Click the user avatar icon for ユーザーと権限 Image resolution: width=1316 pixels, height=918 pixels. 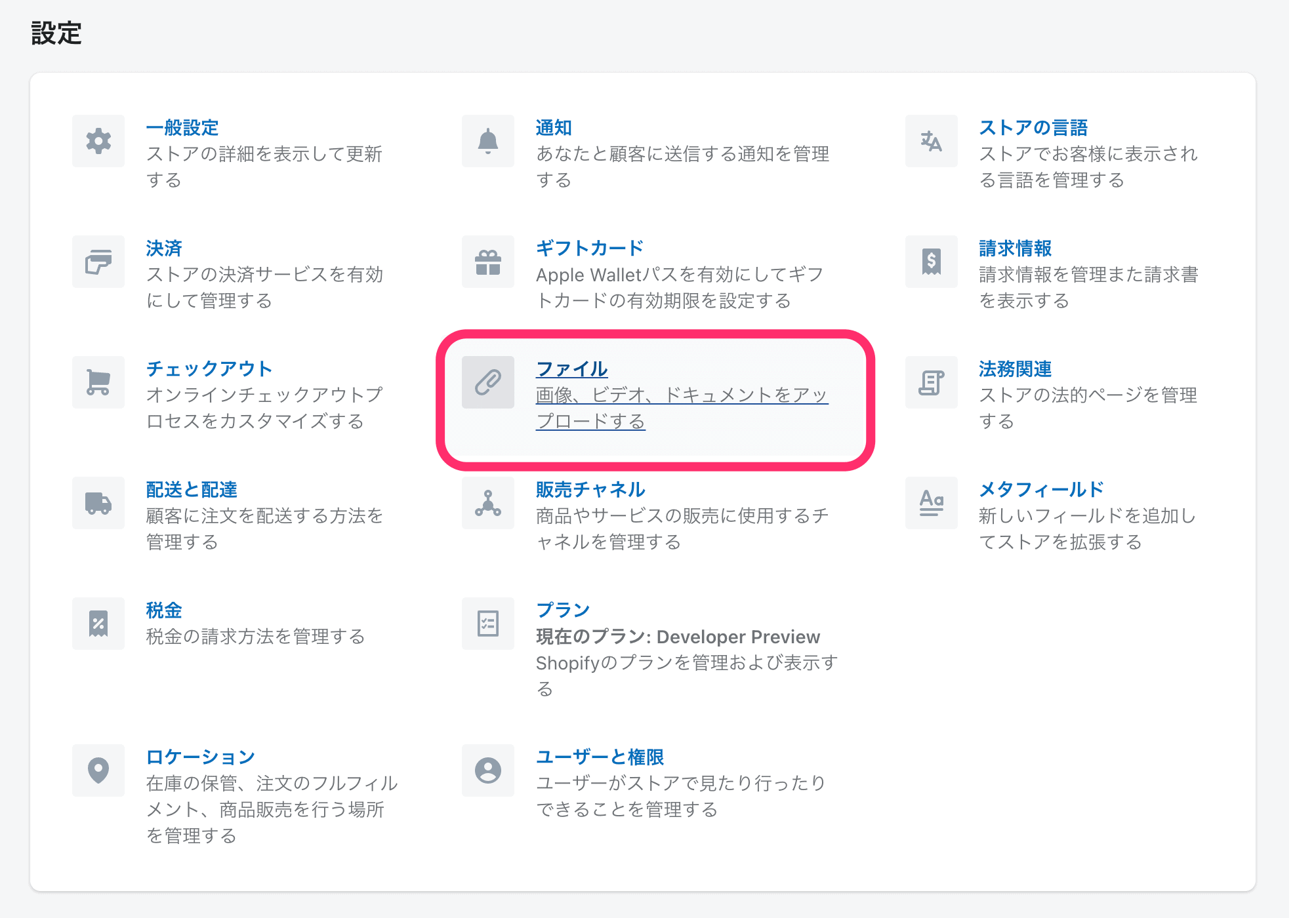coord(487,770)
